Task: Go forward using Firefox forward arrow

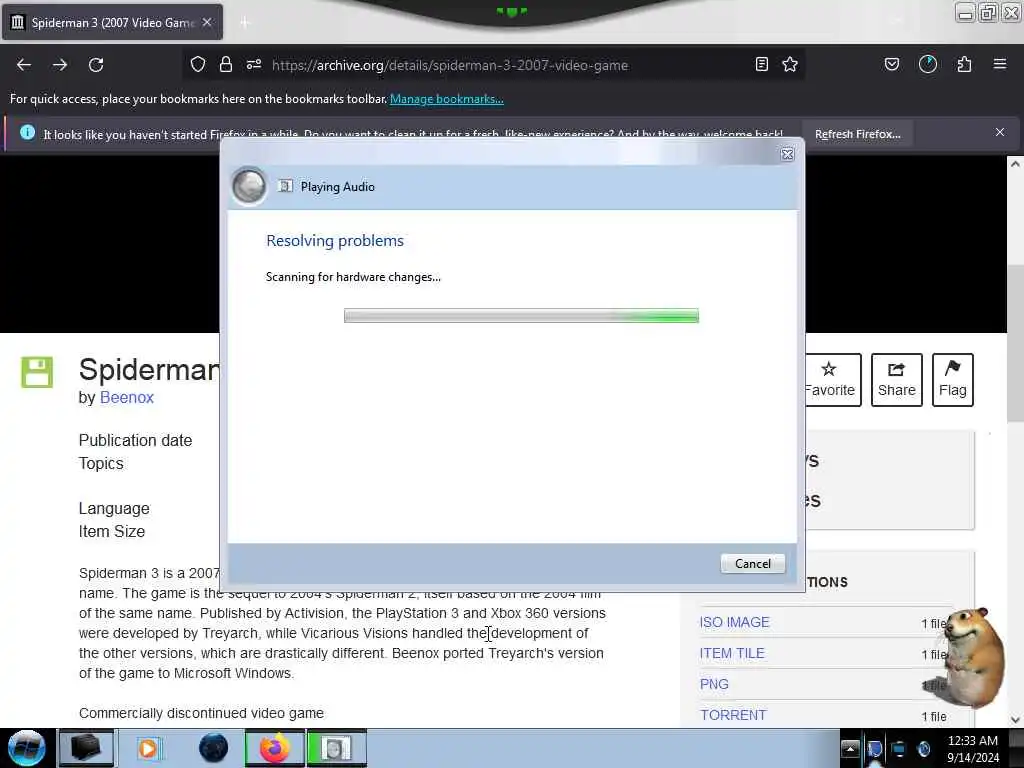Action: pyautogui.click(x=60, y=65)
